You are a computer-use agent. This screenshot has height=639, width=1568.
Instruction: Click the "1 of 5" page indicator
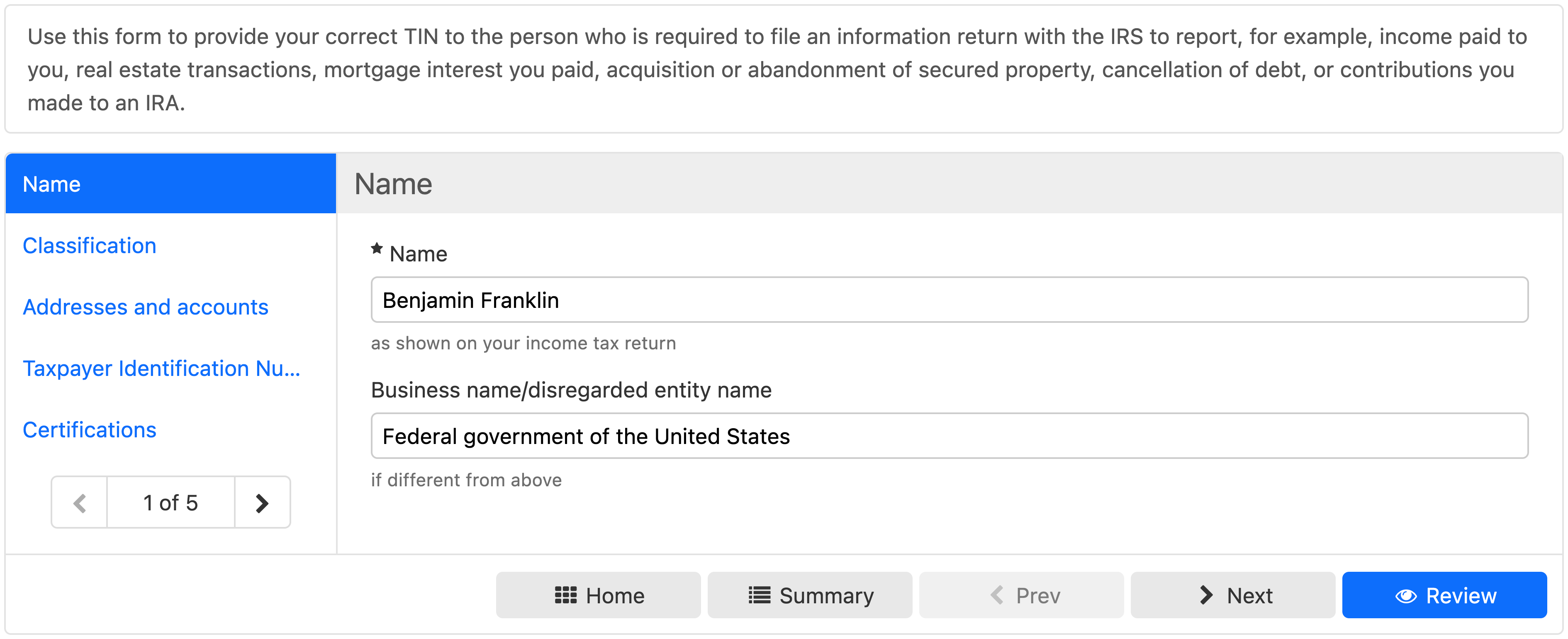[x=170, y=502]
